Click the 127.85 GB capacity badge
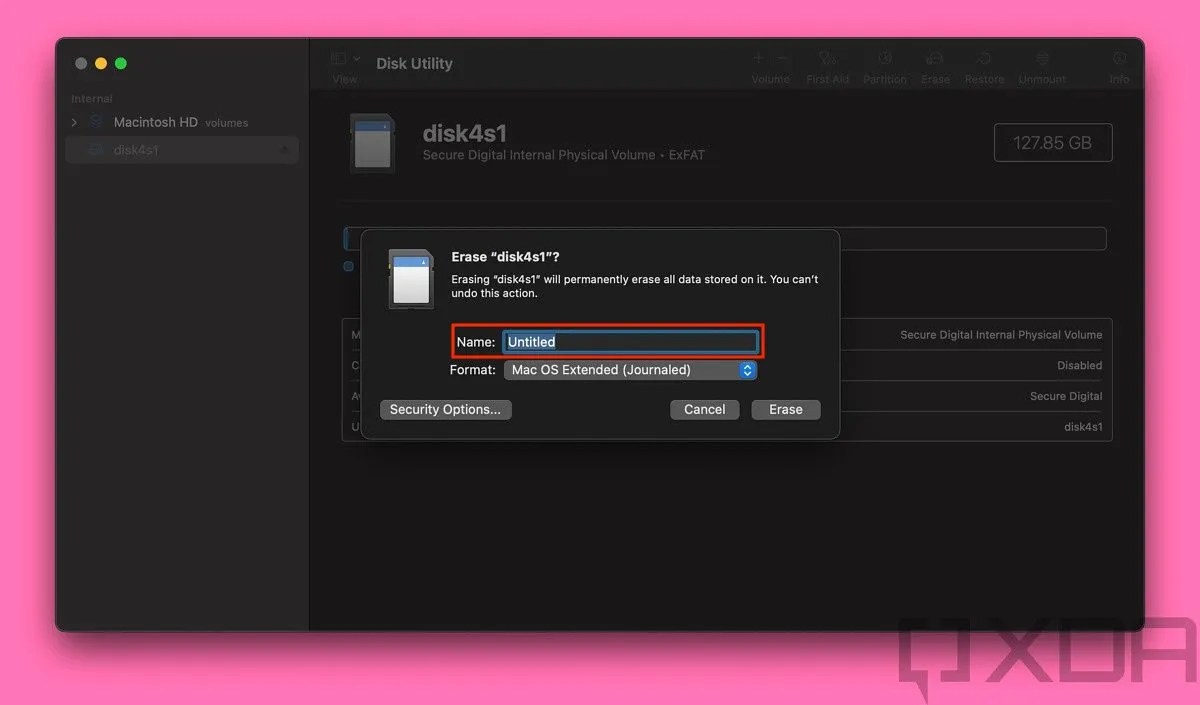 click(x=1053, y=142)
